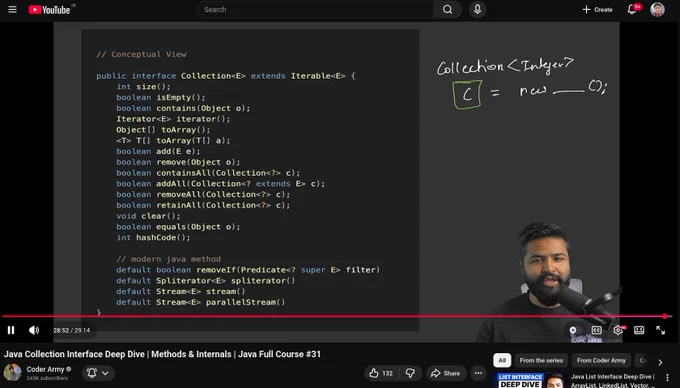
Task: Select the All filter chip
Action: [x=502, y=360]
